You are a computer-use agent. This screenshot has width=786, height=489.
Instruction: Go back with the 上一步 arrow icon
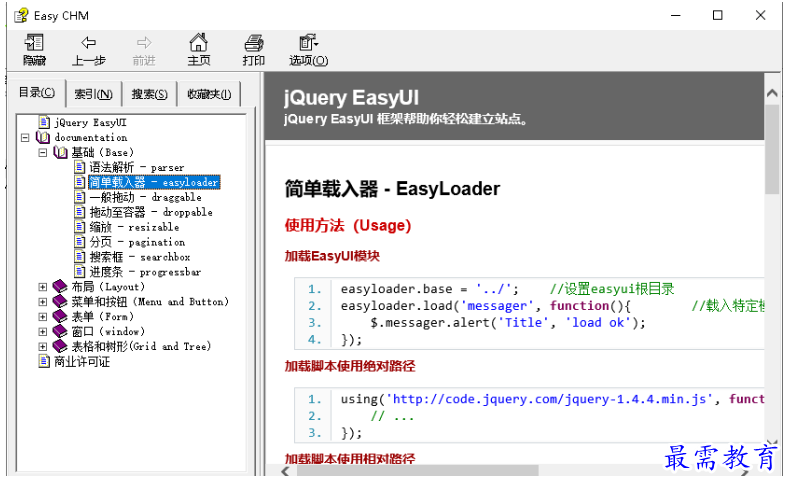pyautogui.click(x=89, y=43)
